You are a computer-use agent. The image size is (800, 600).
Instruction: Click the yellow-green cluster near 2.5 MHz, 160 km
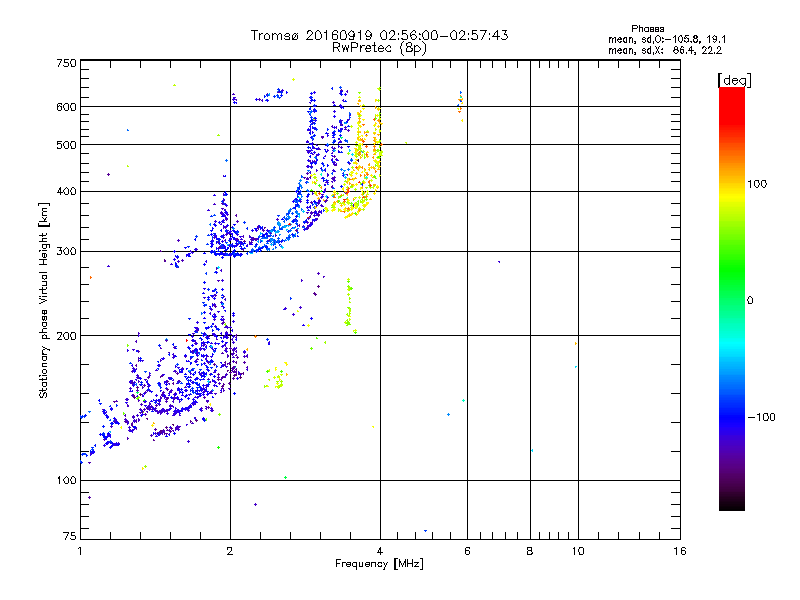[x=277, y=377]
